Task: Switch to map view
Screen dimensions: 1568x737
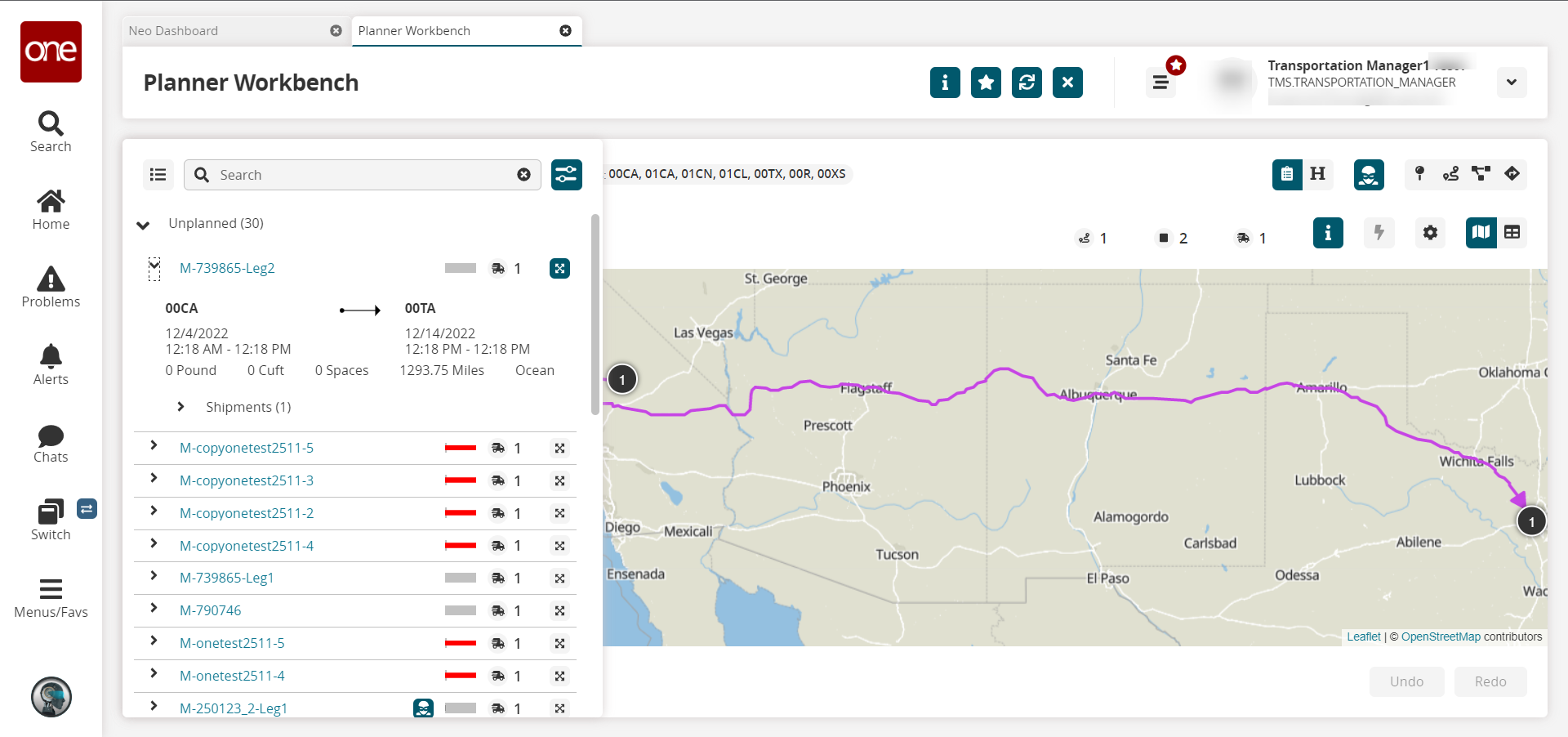Action: 1481,233
